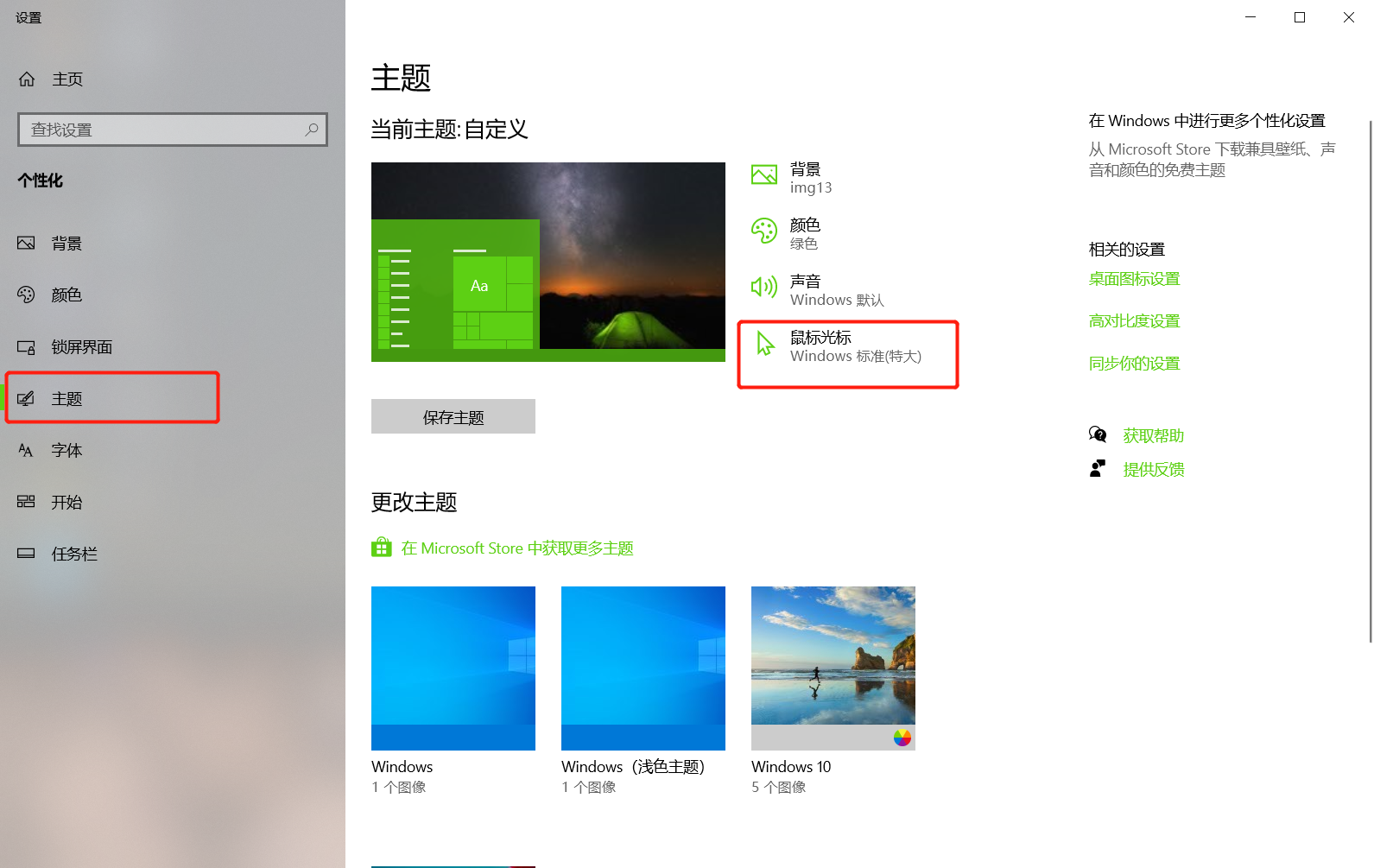Click the 鼠标光标 cursor arrow icon

pyautogui.click(x=765, y=343)
